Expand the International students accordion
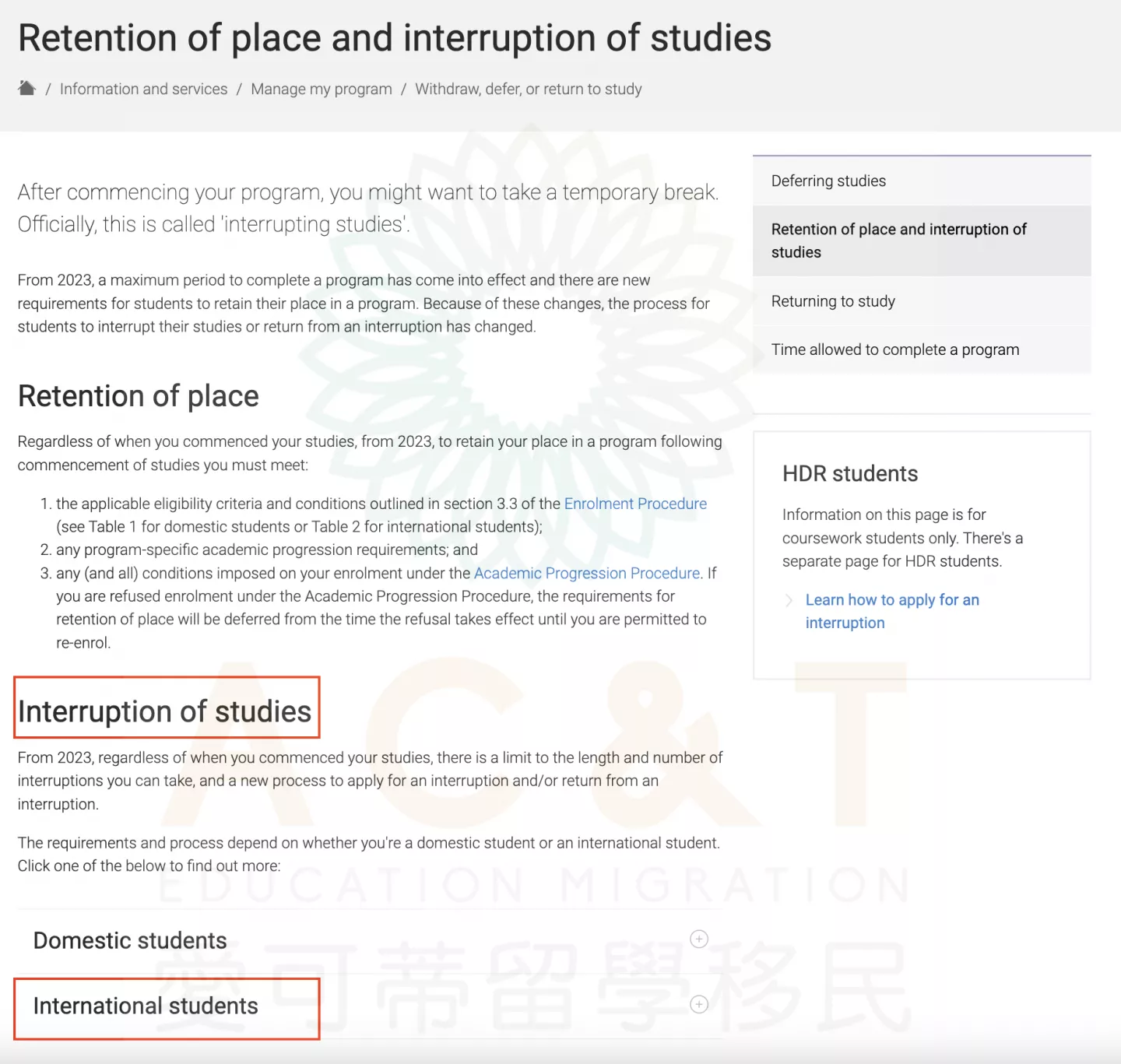Screen dimensions: 1121x1064 tap(370, 1006)
